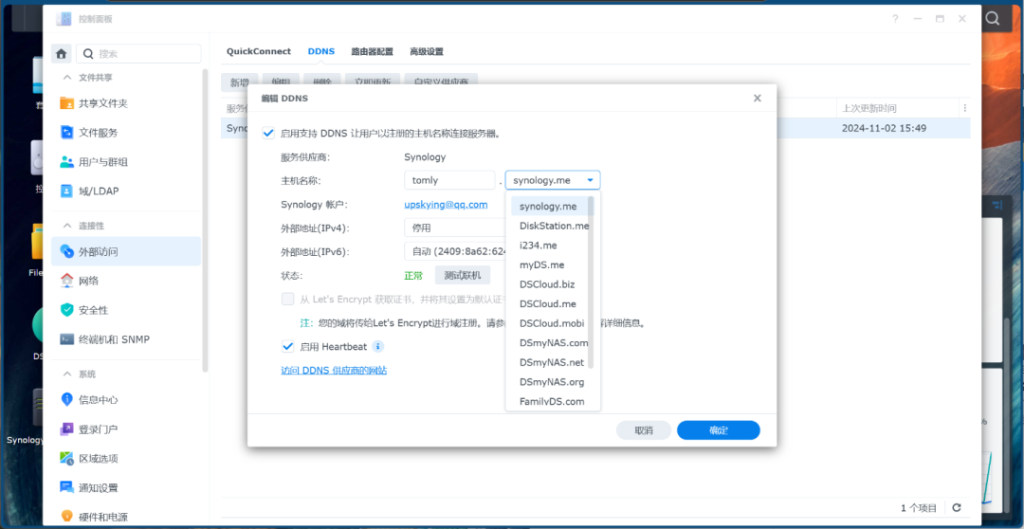
Task: Choose i234.me from the domain list
Action: tap(549, 245)
